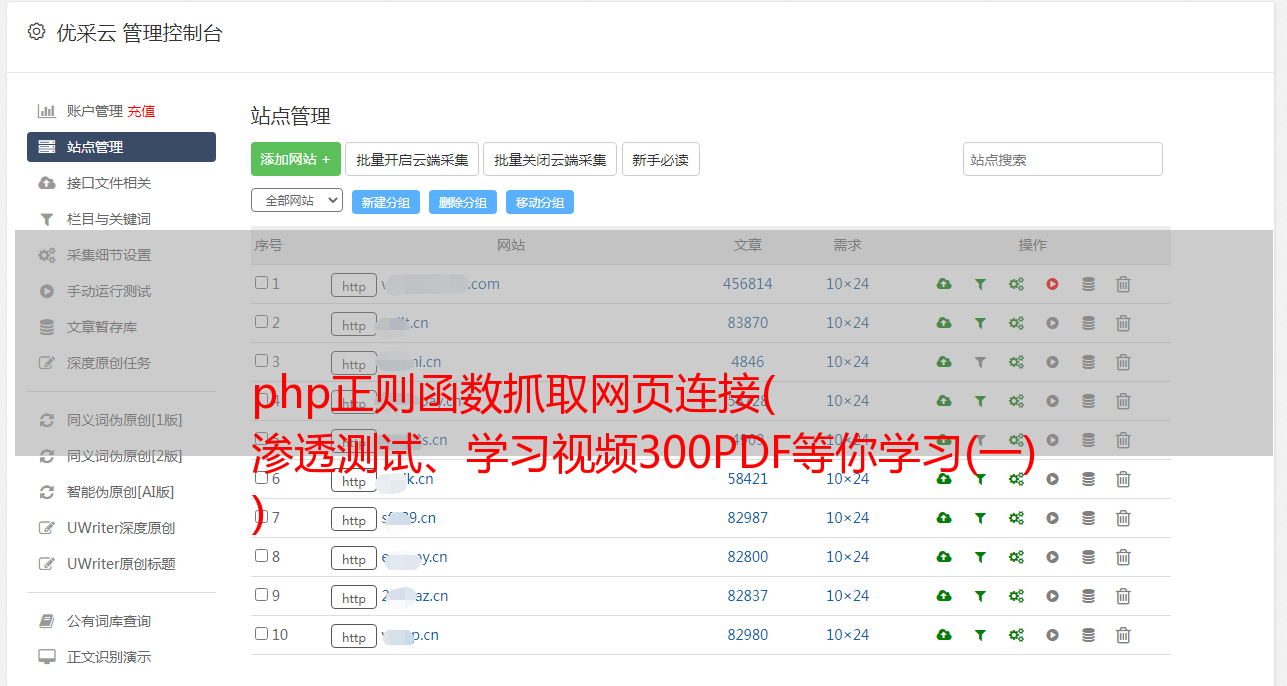Click the settings gear beside 优采云 title
The image size is (1287, 686).
37,32
